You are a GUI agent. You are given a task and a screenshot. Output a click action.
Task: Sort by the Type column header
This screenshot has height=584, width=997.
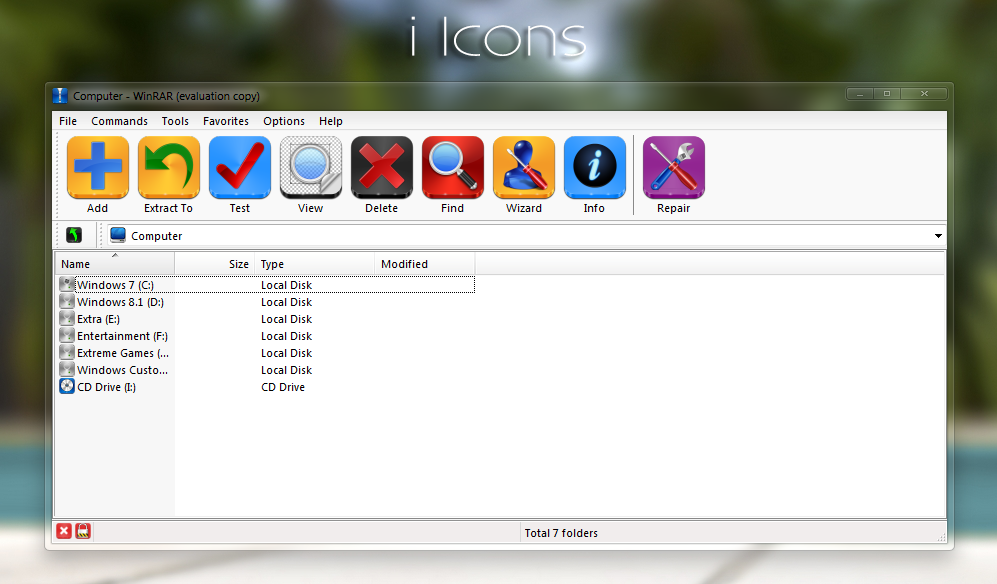point(314,263)
